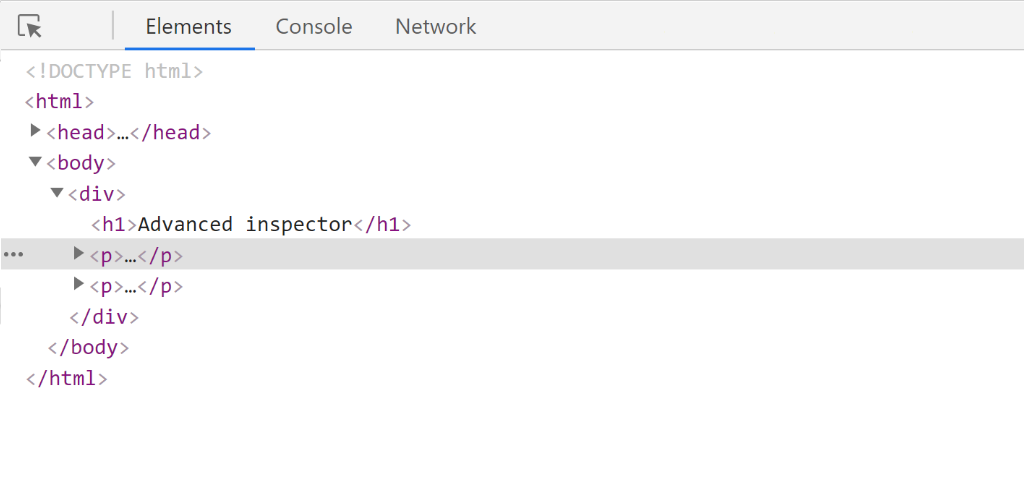
Task: Select the opening html tag
Action: pyautogui.click(x=59, y=102)
